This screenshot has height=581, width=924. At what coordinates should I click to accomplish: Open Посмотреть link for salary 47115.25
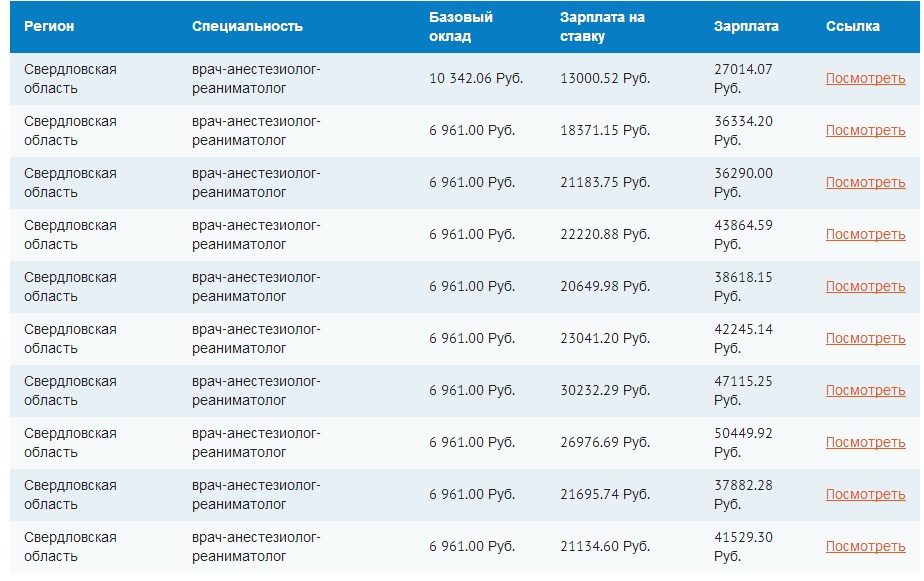point(865,390)
